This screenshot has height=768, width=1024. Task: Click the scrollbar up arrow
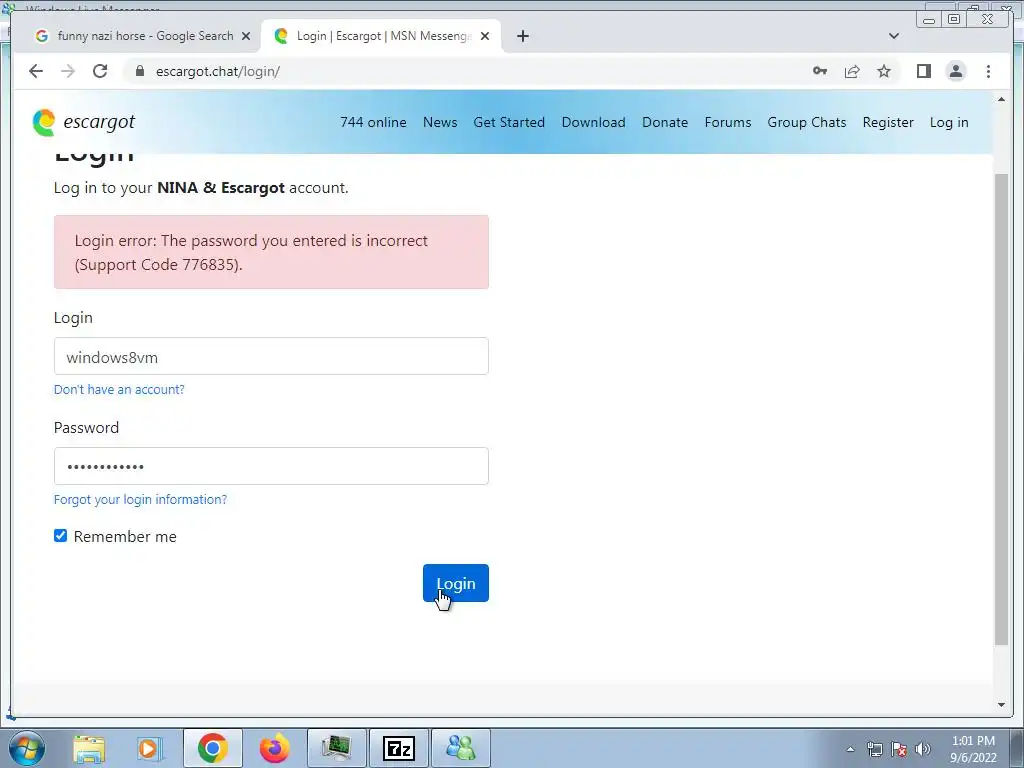click(x=1001, y=99)
